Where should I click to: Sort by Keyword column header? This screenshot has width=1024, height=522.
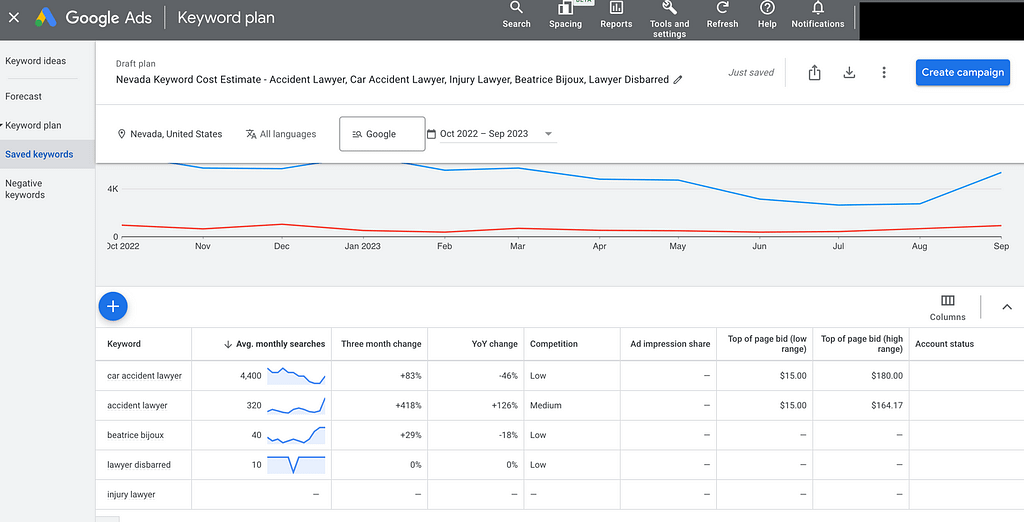pyautogui.click(x=124, y=344)
